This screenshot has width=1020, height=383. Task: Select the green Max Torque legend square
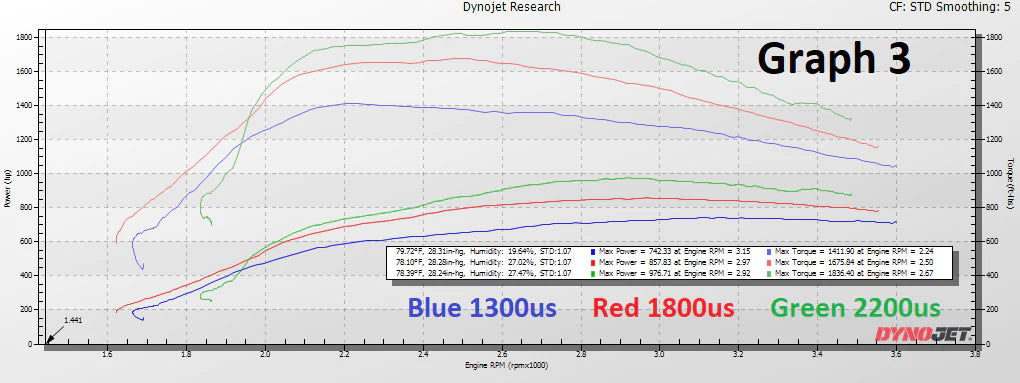pyautogui.click(x=769, y=274)
